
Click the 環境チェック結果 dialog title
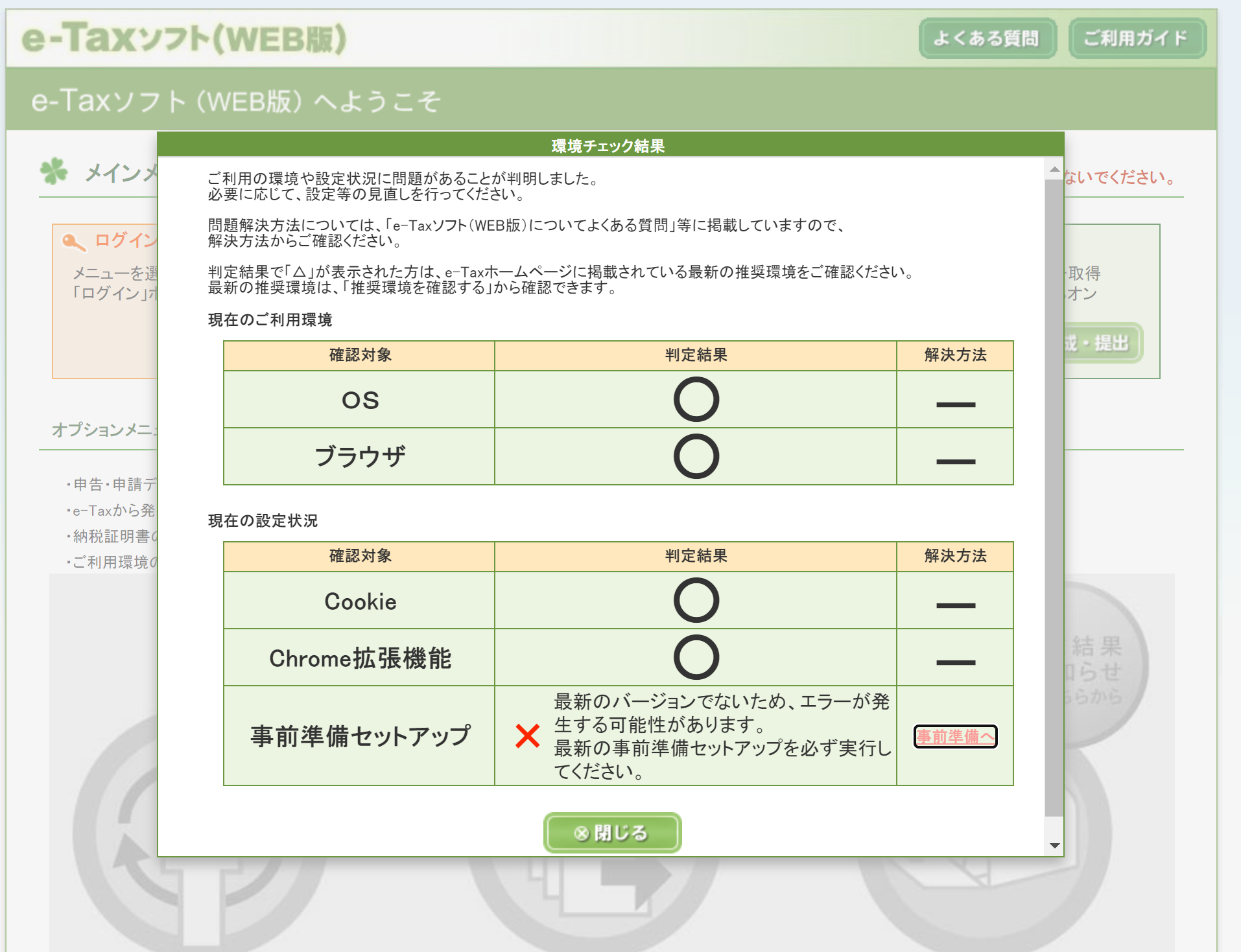pyautogui.click(x=608, y=146)
